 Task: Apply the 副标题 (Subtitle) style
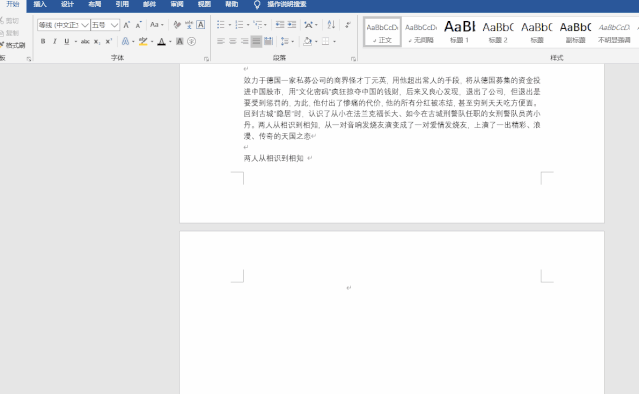[x=575, y=32]
